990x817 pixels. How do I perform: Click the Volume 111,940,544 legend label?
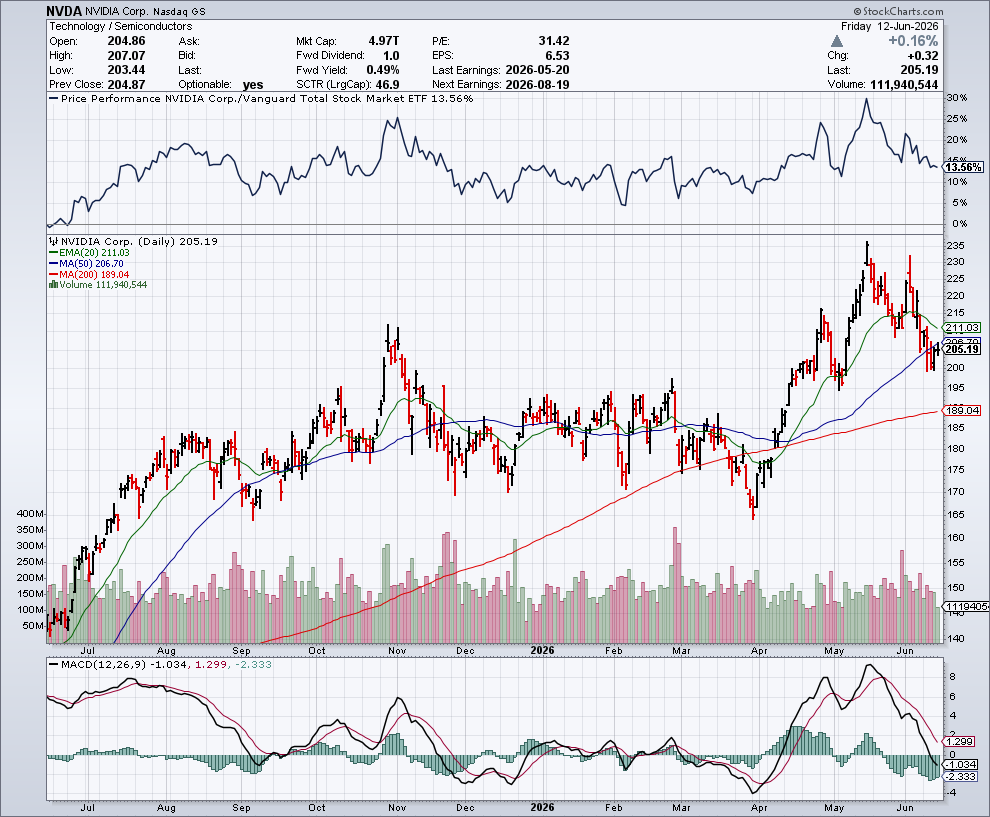click(x=103, y=285)
